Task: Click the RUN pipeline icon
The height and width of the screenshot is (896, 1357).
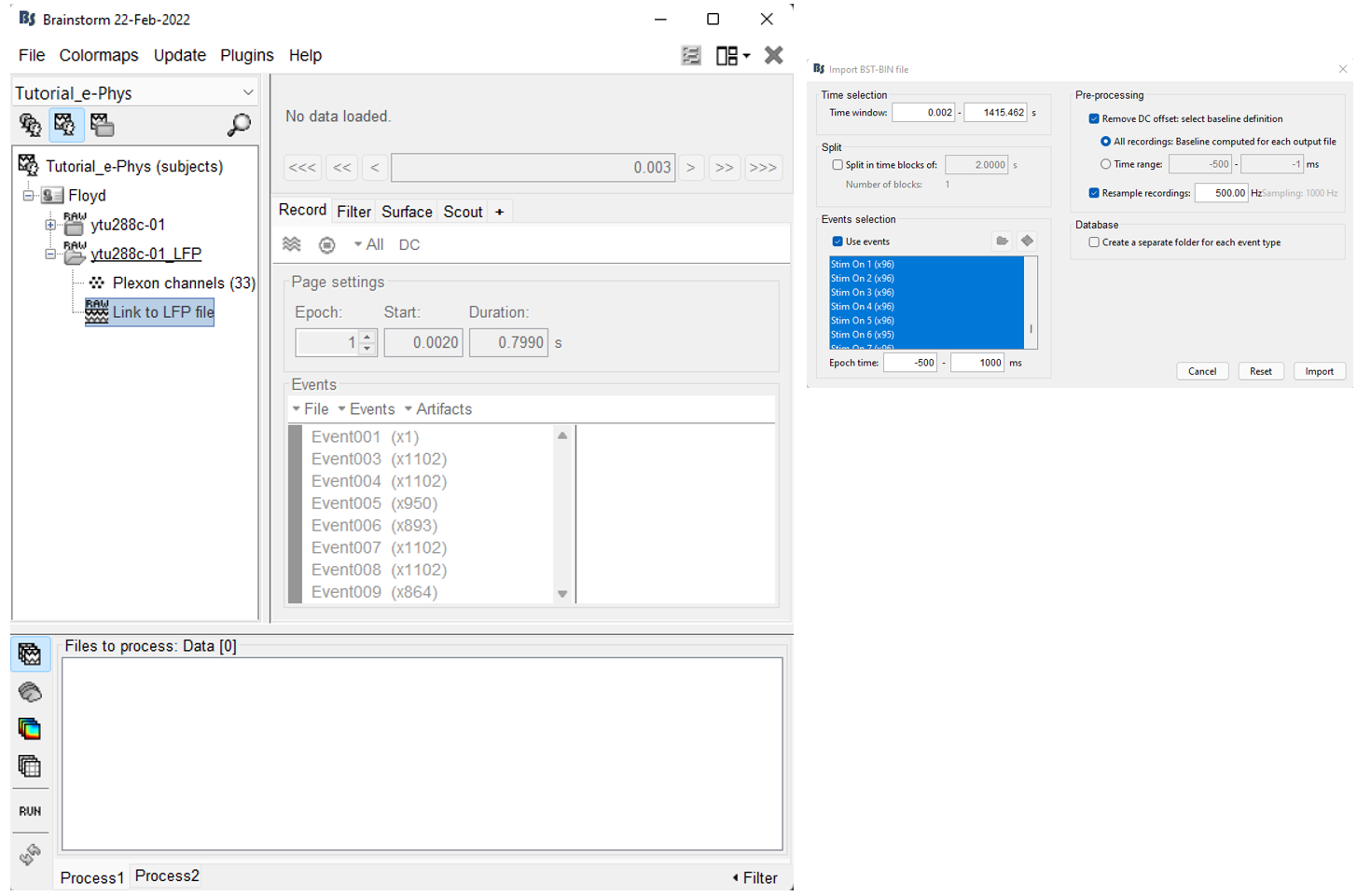Action: point(30,811)
